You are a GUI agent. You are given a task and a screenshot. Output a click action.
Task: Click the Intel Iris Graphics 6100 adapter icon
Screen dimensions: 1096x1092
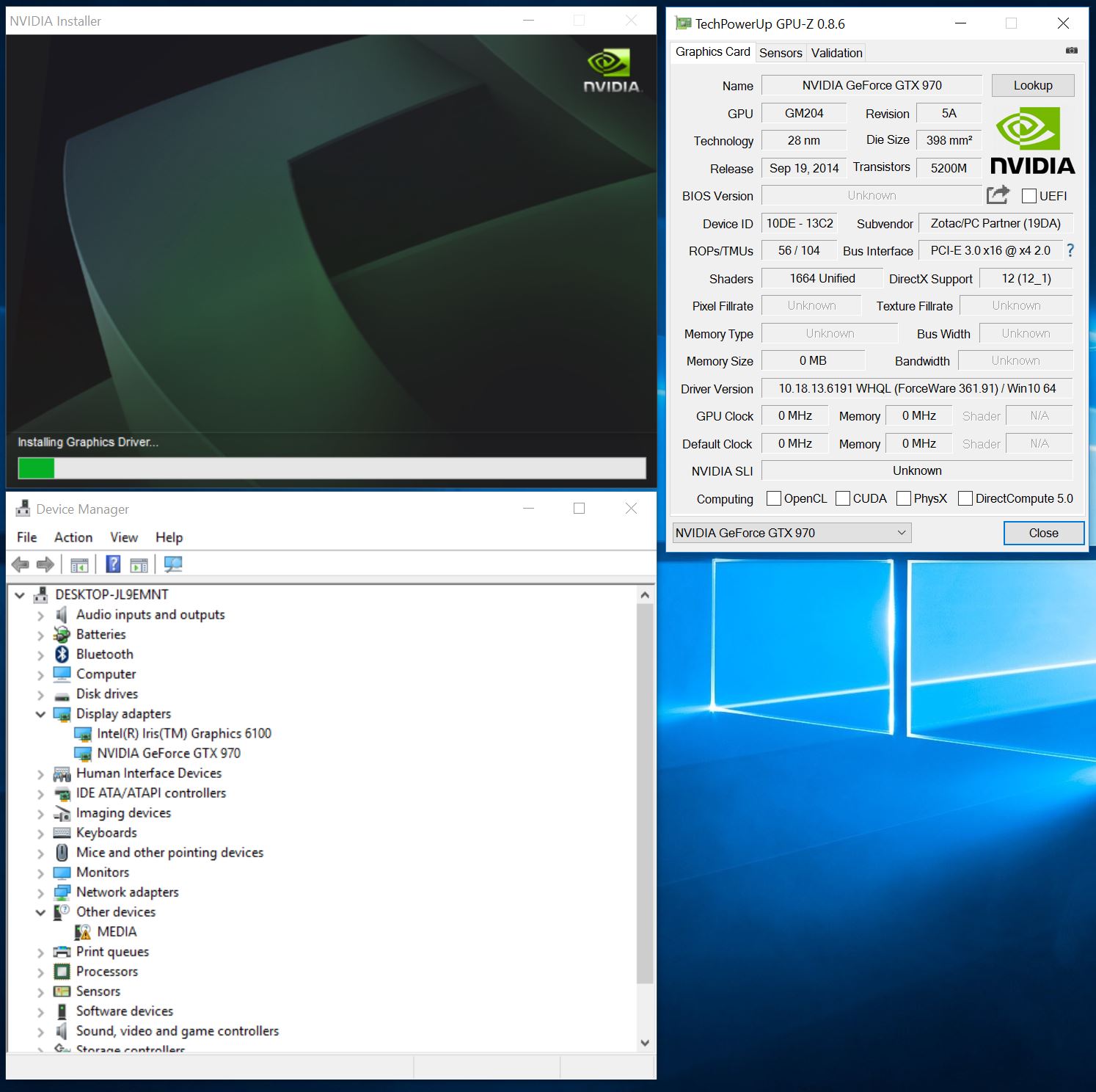click(x=83, y=733)
